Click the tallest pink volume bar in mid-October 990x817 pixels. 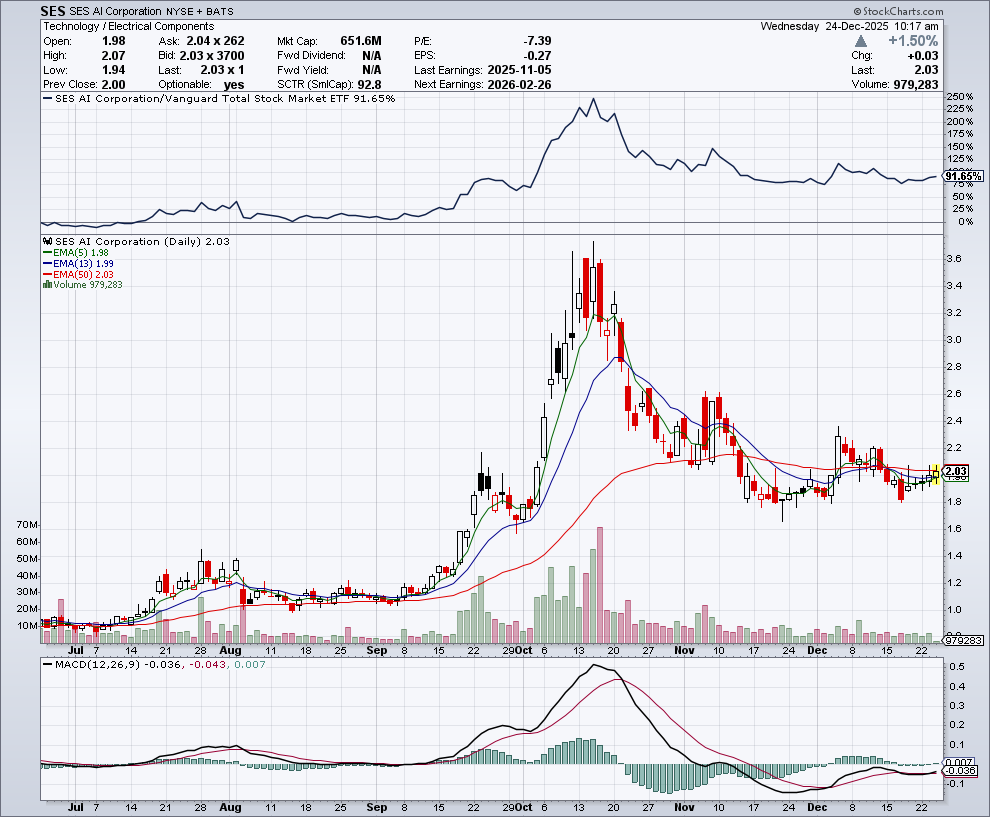(x=600, y=585)
